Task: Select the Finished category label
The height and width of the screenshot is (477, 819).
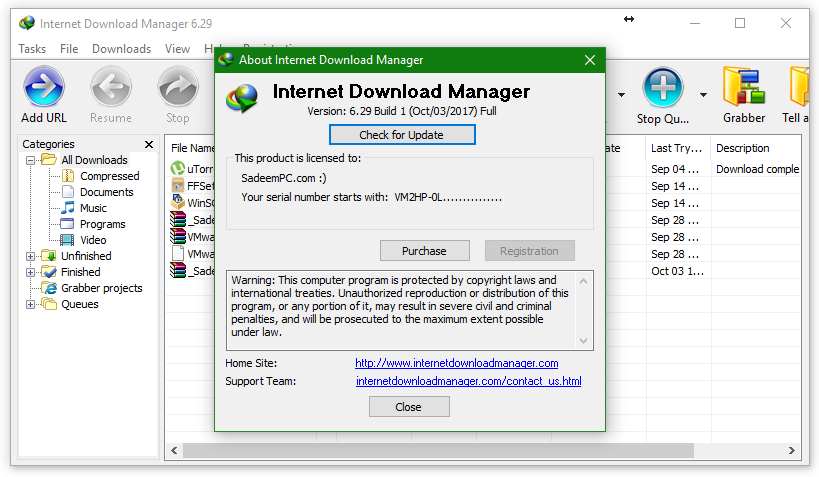Action: tap(80, 272)
